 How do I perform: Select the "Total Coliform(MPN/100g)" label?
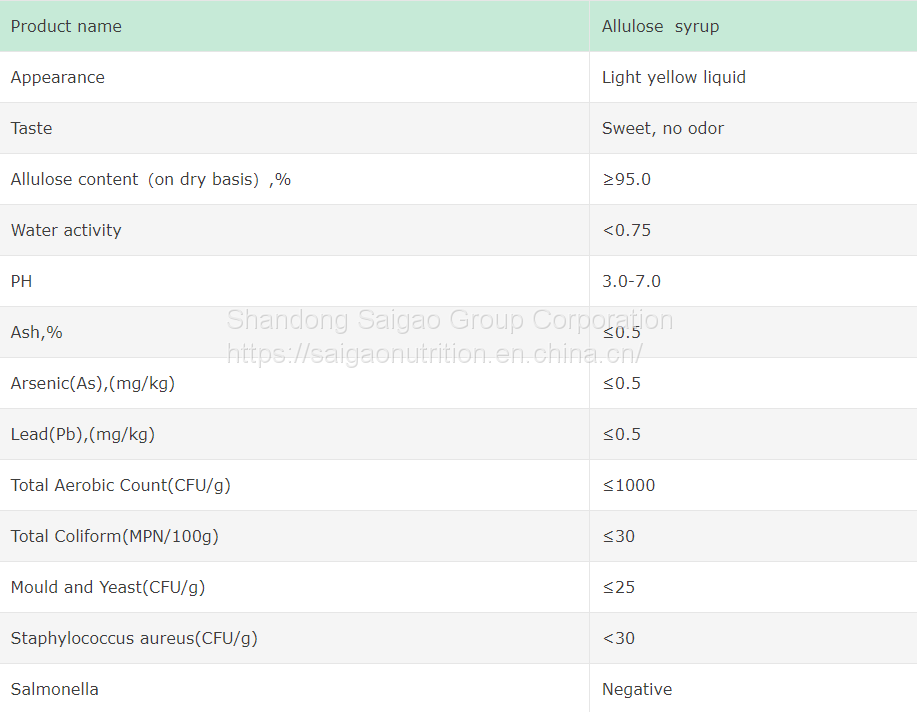(x=115, y=537)
